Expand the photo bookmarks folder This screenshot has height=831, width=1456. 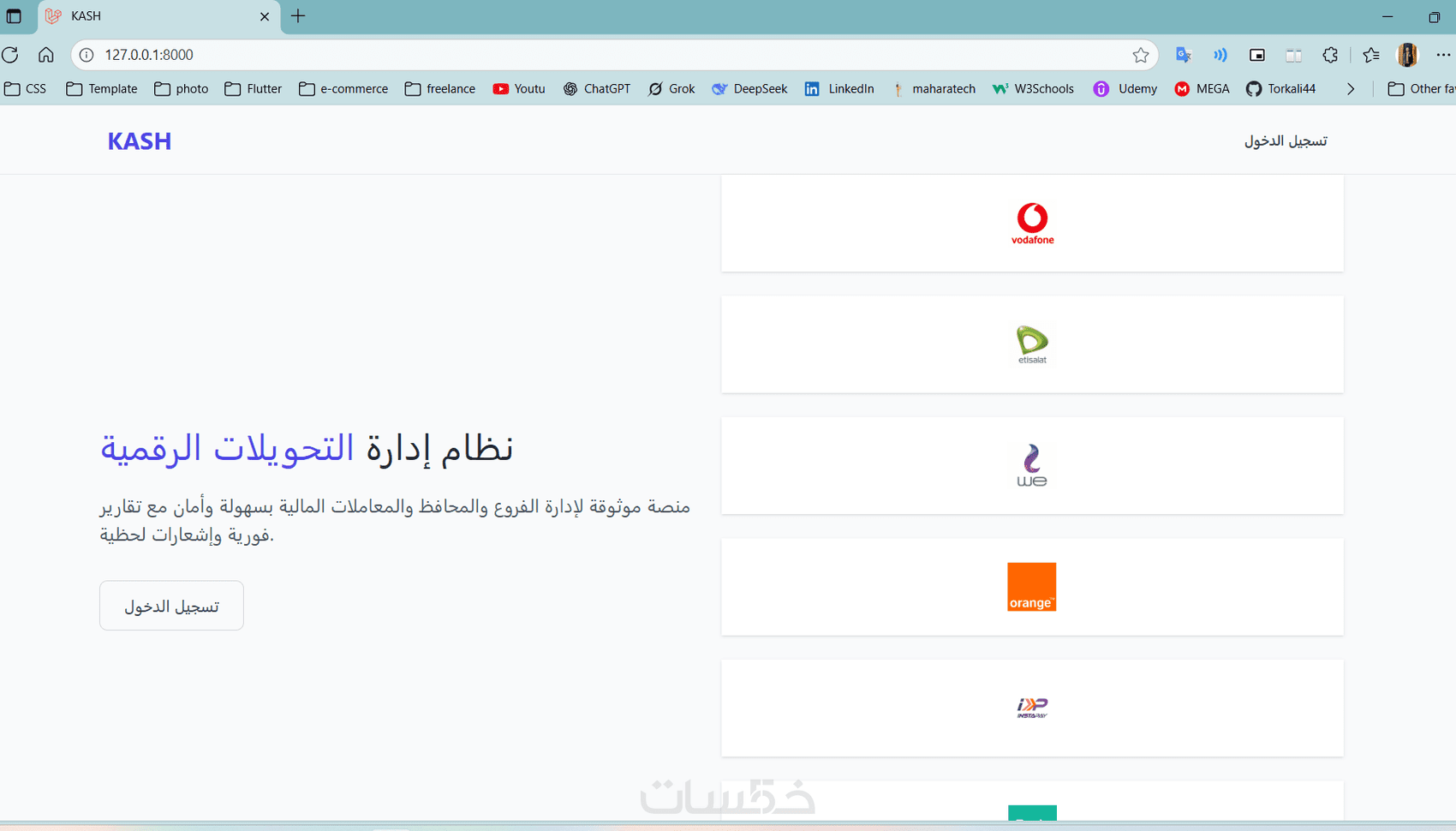(182, 89)
